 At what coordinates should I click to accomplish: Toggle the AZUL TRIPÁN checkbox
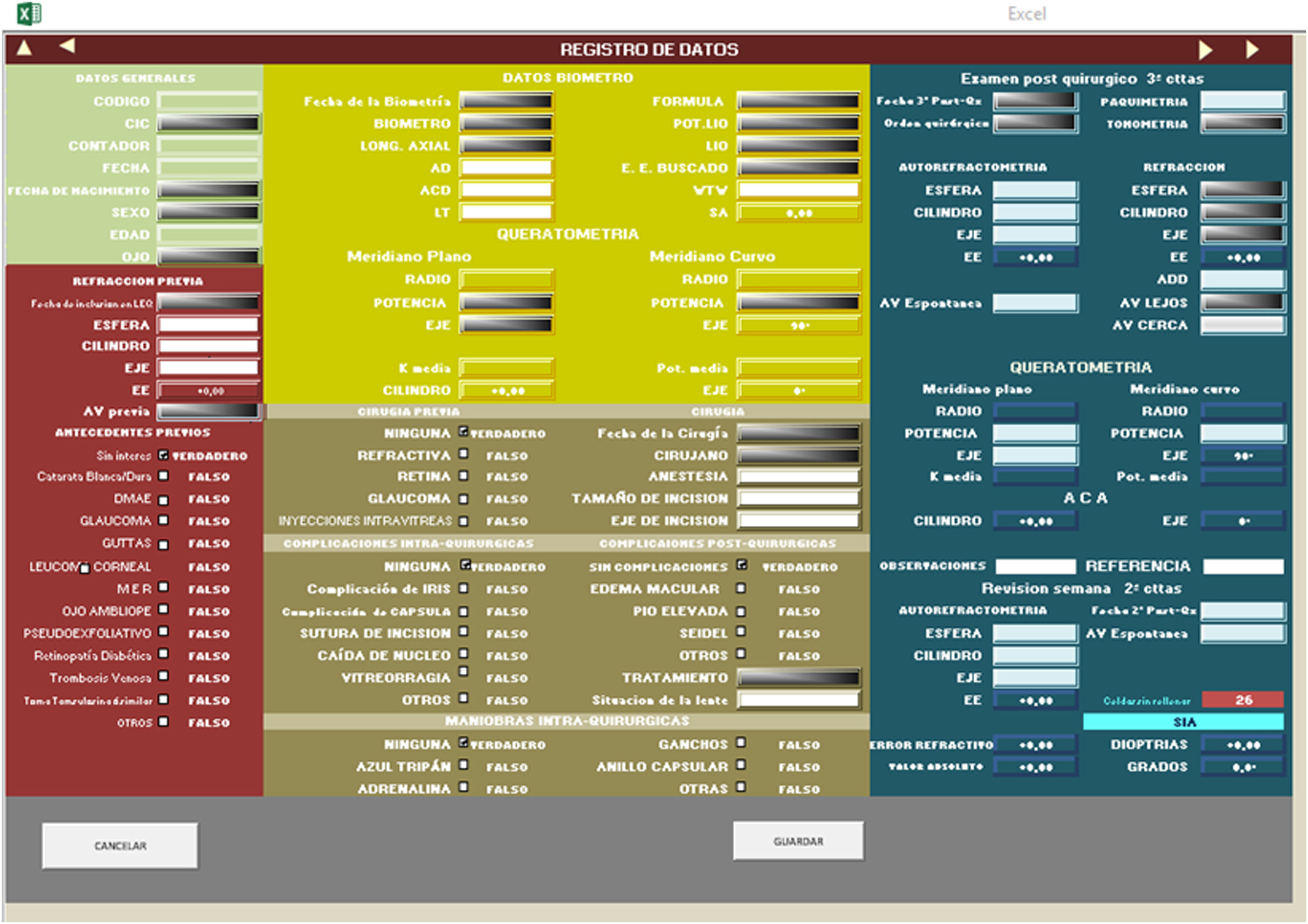464,765
